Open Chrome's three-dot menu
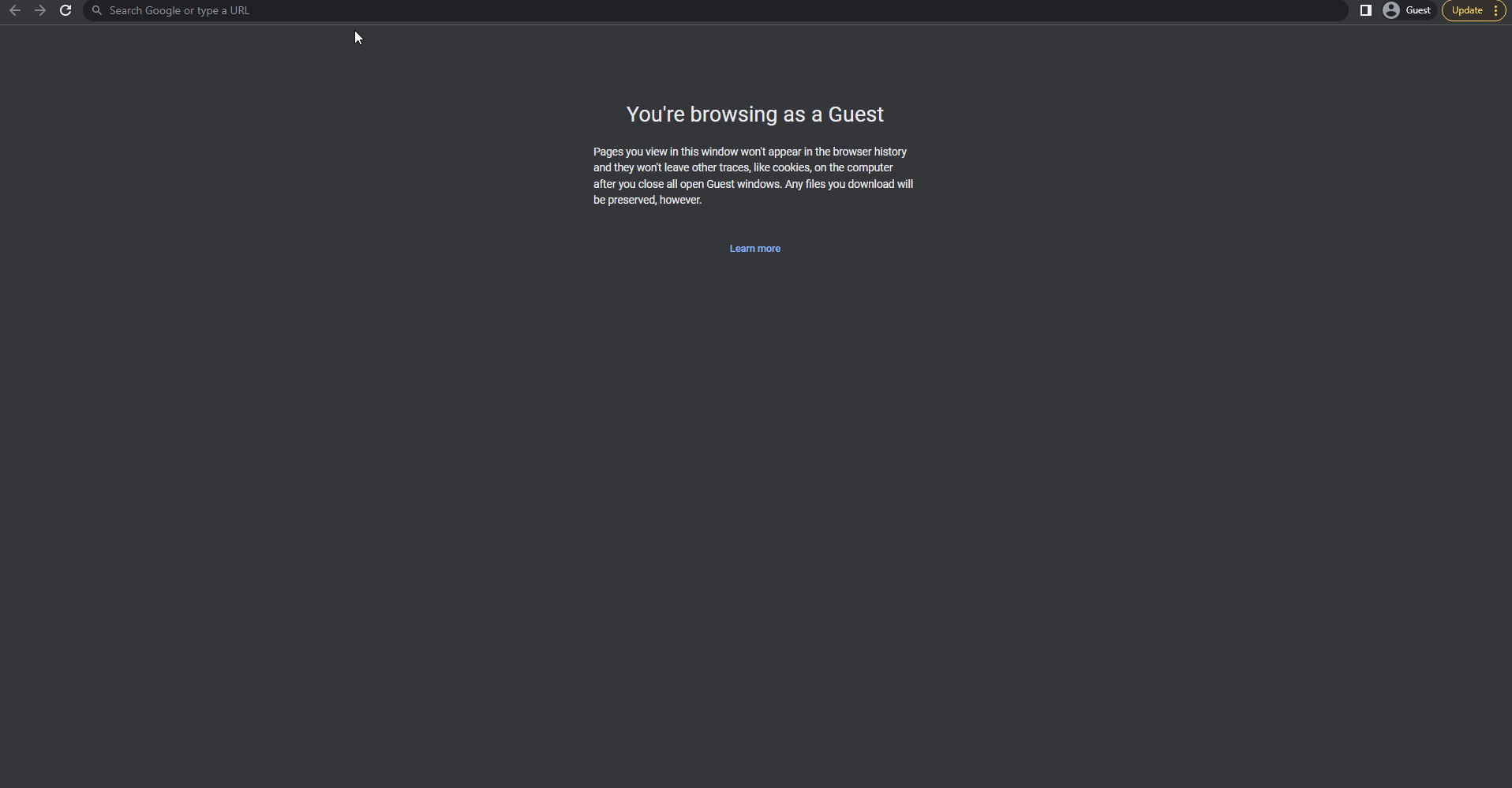 1495,10
